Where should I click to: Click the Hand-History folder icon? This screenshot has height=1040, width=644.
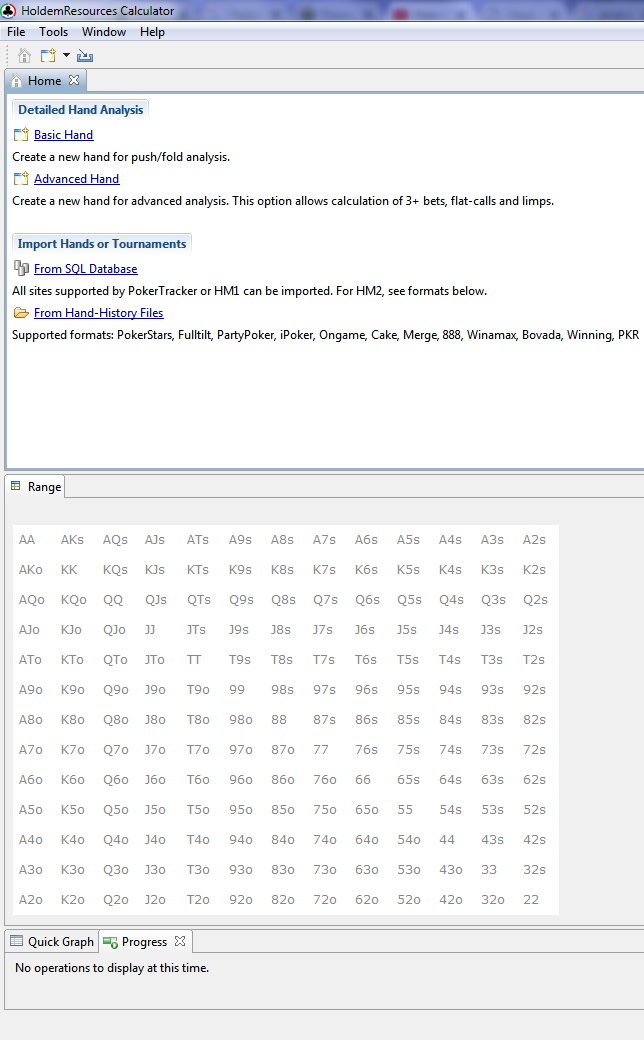point(21,312)
